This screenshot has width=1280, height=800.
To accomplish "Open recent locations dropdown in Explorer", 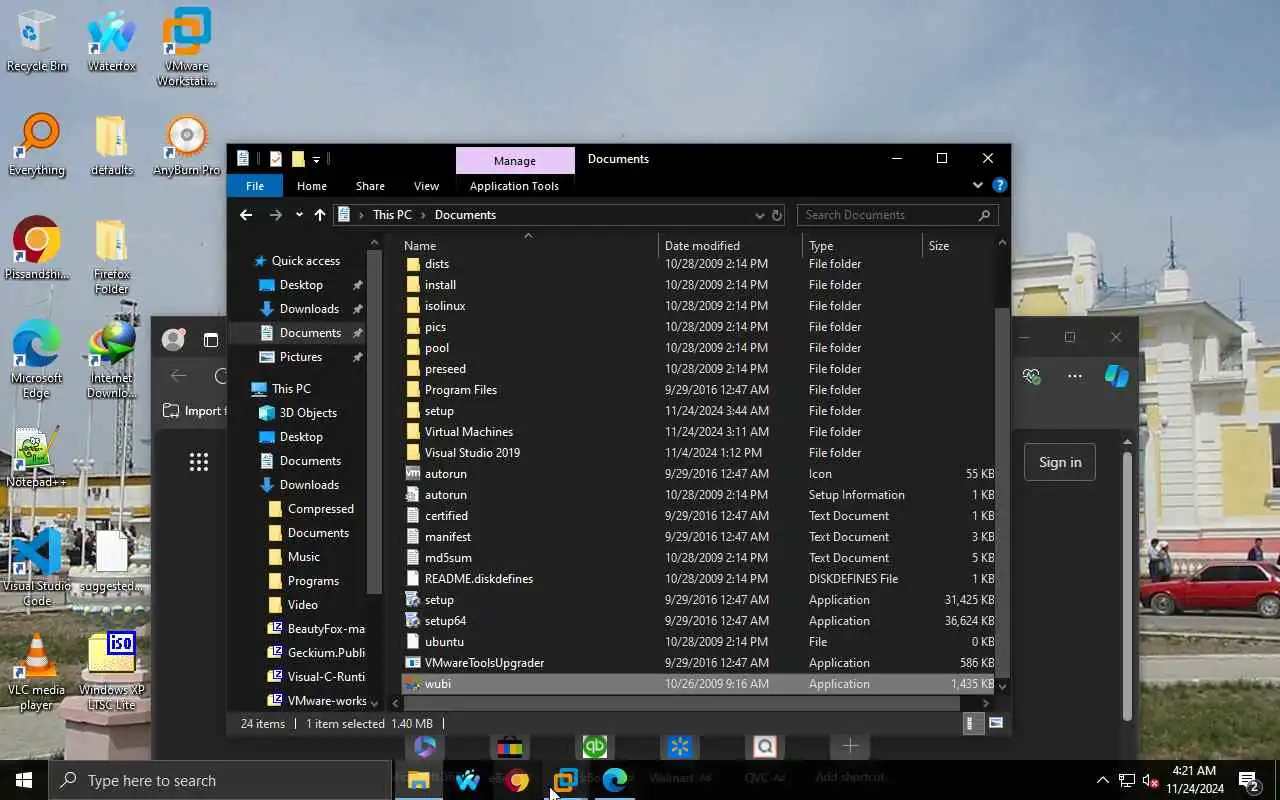I will 299,215.
